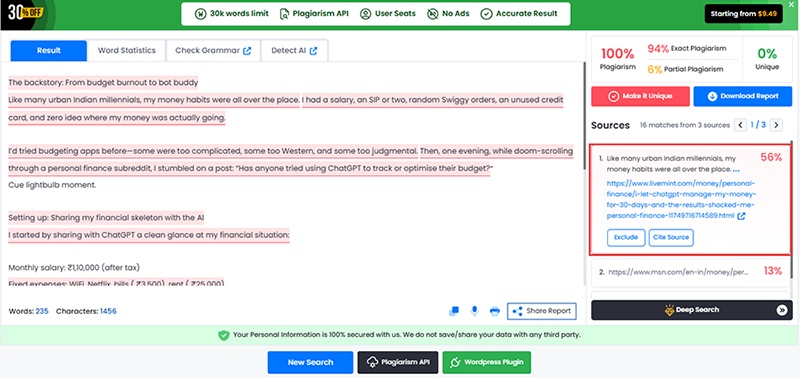800x378 pixels.
Task: Start a New Search
Action: click(310, 362)
